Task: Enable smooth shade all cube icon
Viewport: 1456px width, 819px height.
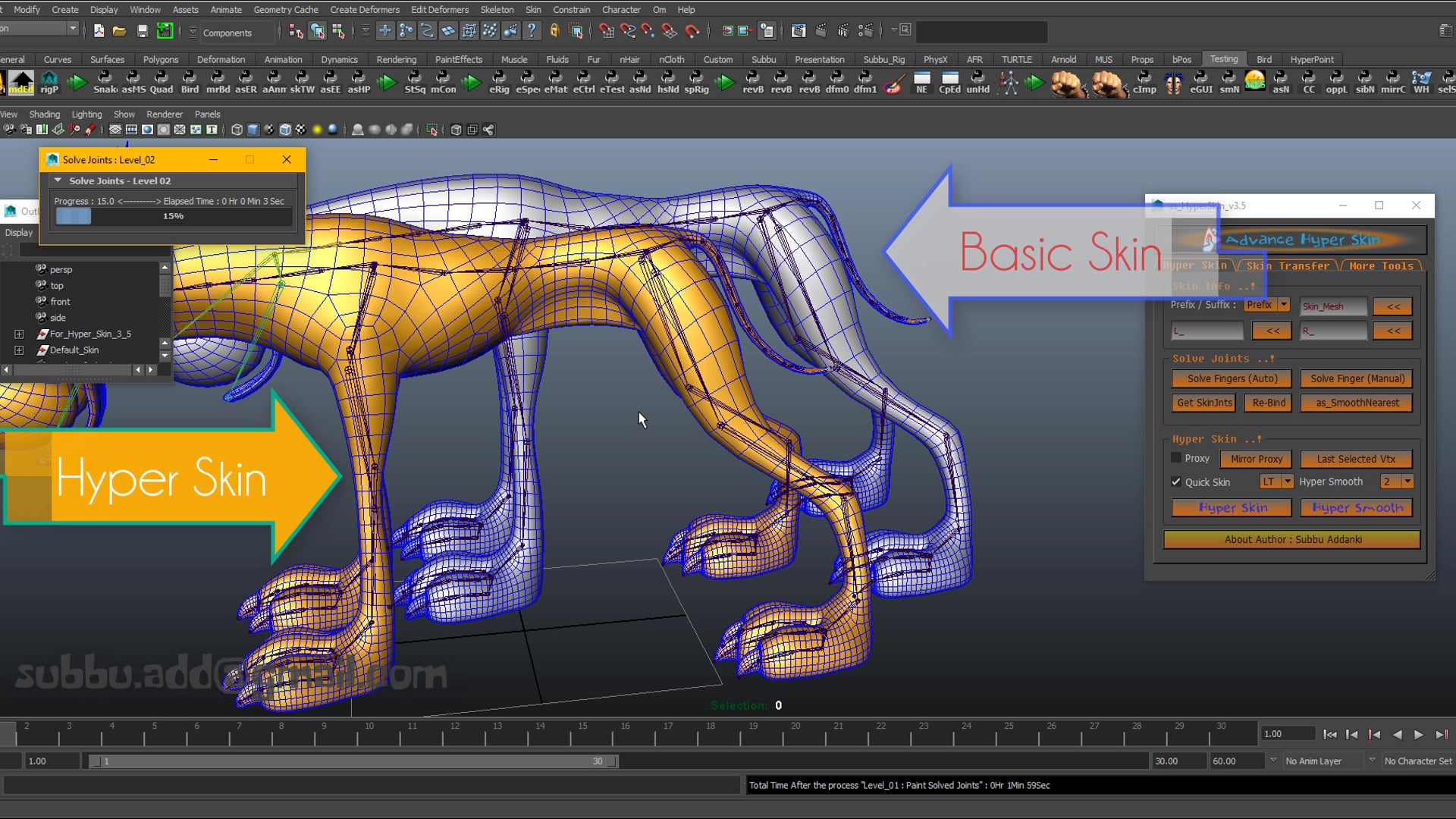Action: click(x=253, y=130)
